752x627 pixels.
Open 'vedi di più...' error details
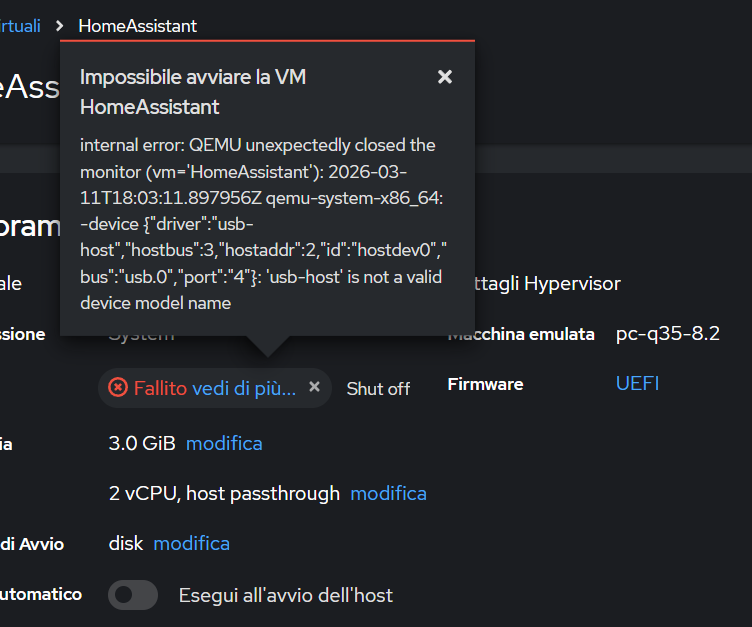(x=244, y=388)
